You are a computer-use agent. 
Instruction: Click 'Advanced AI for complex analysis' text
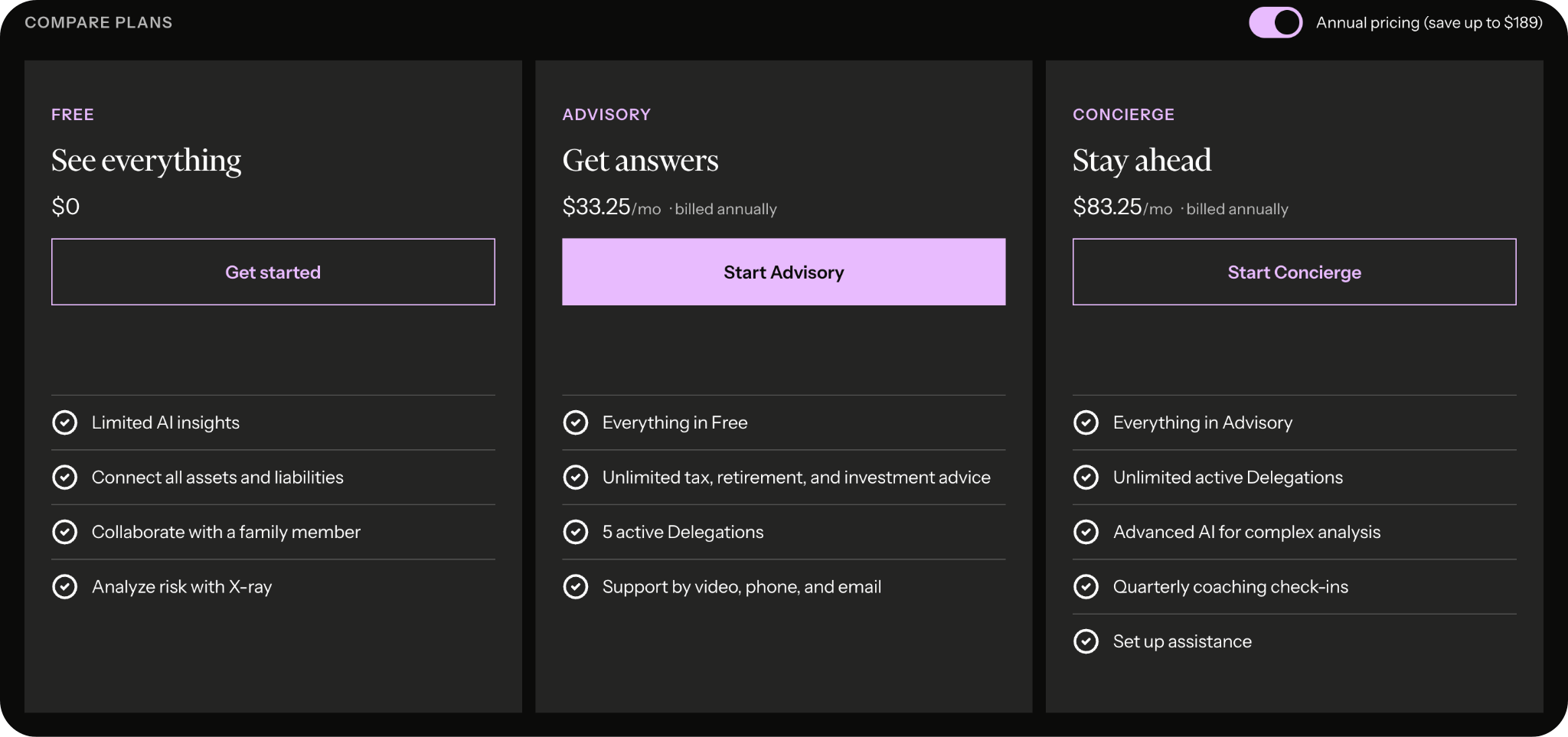pos(1247,532)
